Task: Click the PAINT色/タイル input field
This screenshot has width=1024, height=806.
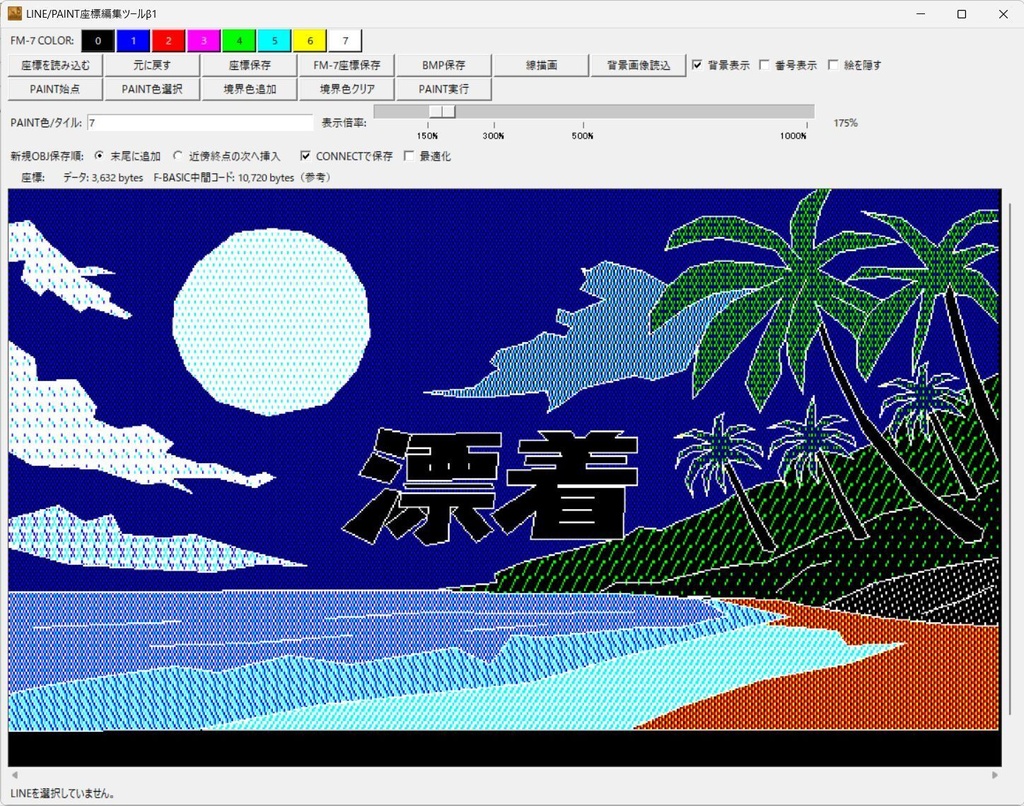Action: point(200,123)
